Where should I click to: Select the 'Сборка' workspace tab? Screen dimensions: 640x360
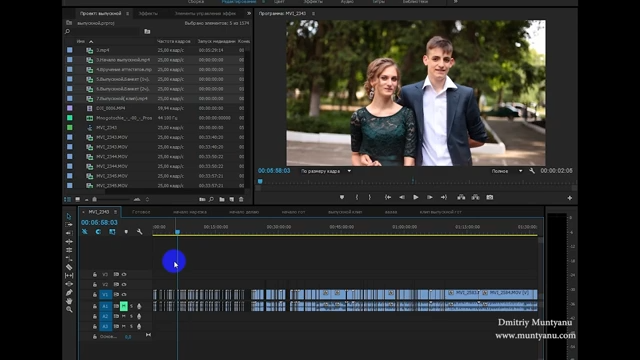coord(196,2)
